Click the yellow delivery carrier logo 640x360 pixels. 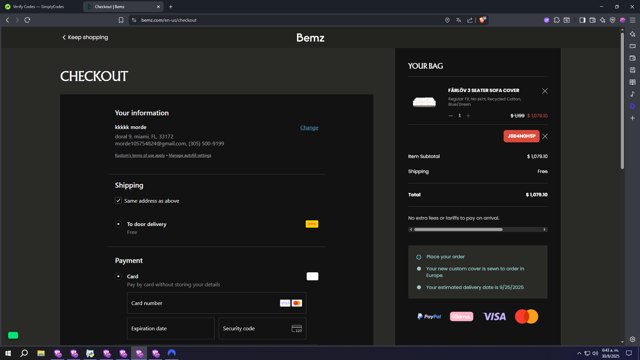click(312, 224)
